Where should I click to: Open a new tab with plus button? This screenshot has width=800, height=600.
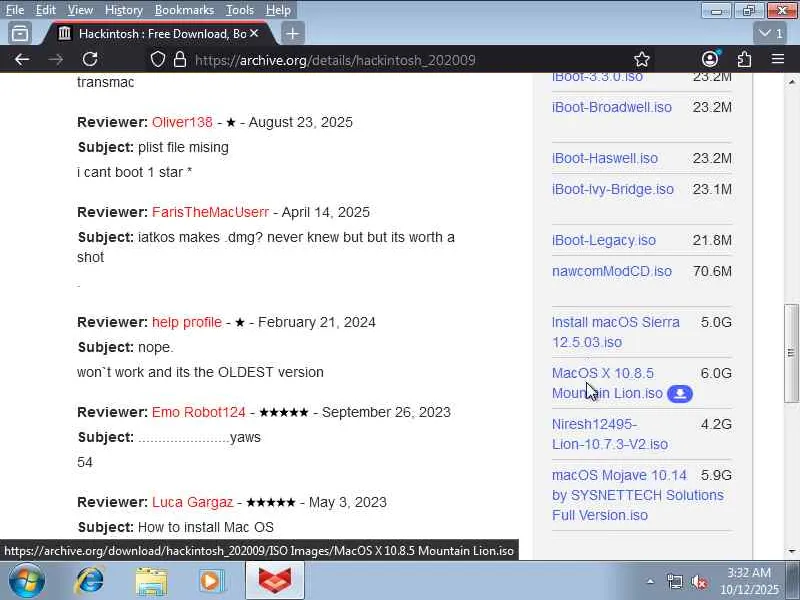point(292,34)
